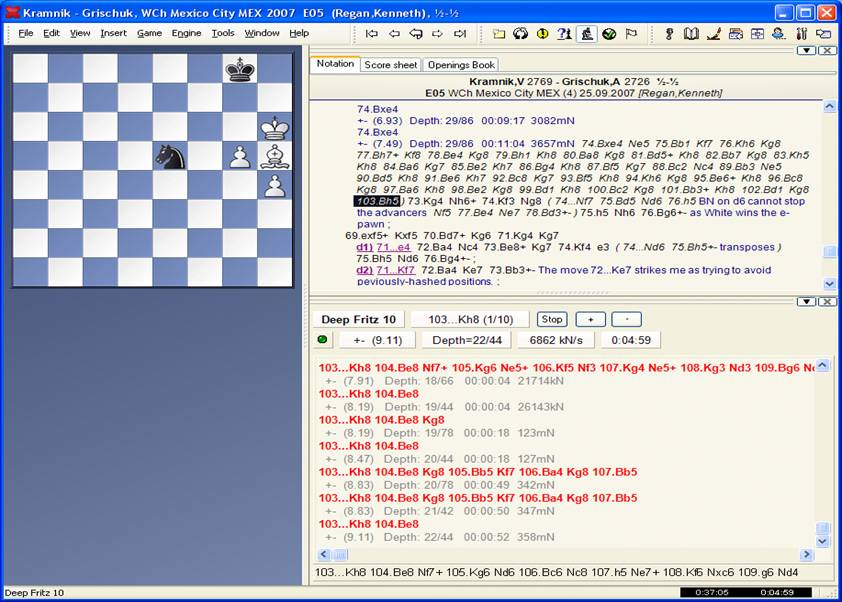Open the Engine menu
The height and width of the screenshot is (602, 842).
coord(186,33)
